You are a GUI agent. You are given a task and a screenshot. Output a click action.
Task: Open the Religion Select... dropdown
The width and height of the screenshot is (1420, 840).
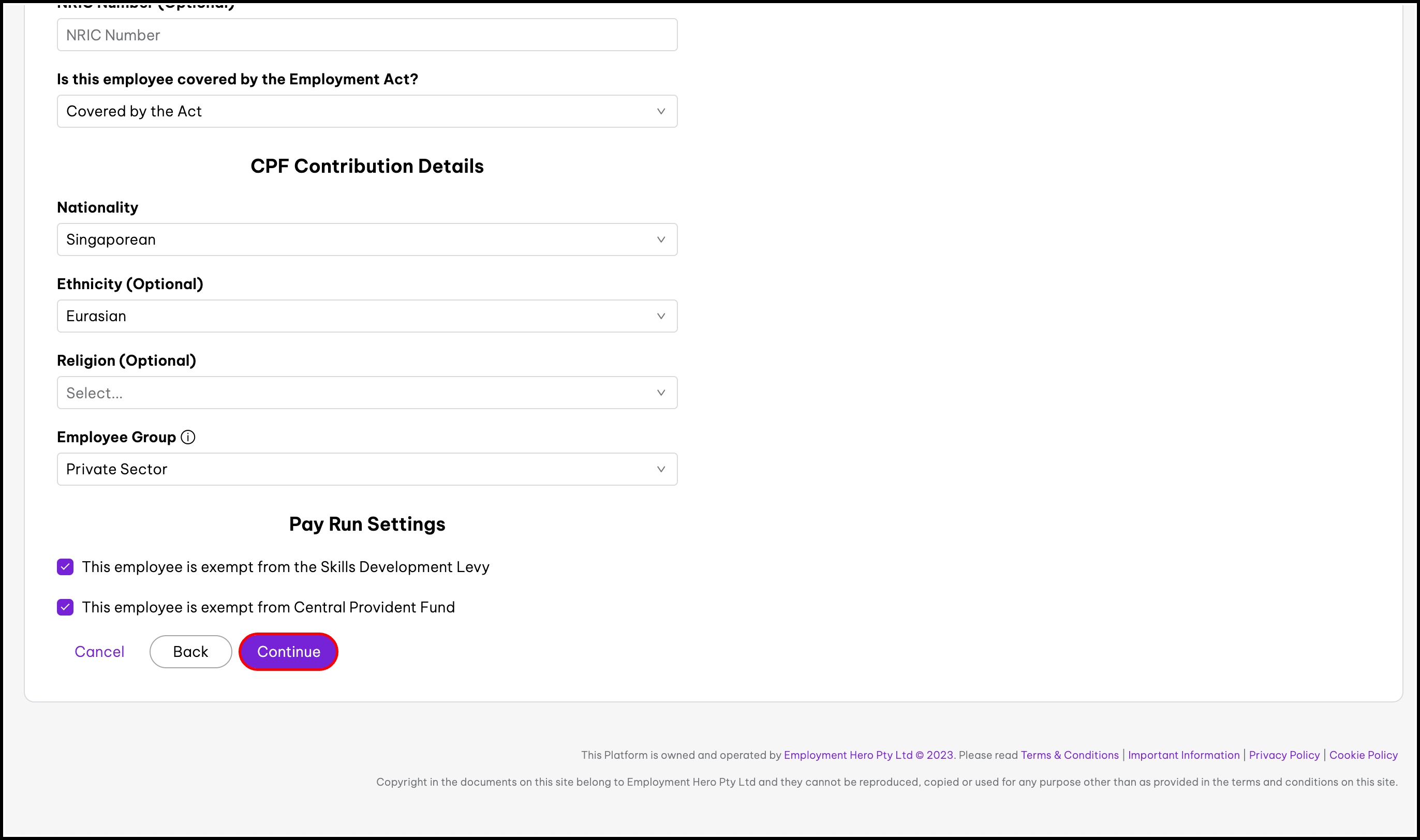pos(367,392)
